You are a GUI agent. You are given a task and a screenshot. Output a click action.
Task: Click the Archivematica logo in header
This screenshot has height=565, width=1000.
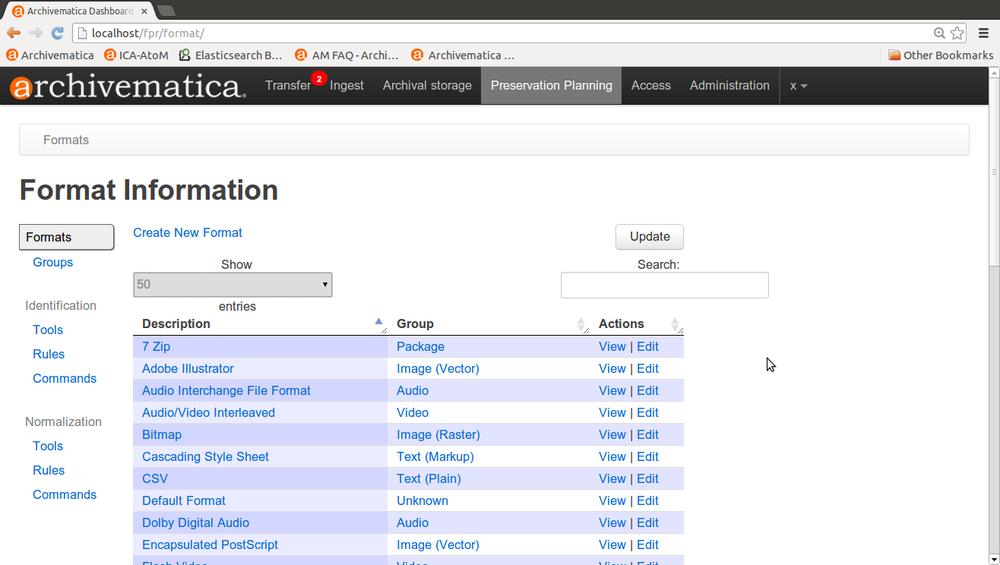pos(127,86)
